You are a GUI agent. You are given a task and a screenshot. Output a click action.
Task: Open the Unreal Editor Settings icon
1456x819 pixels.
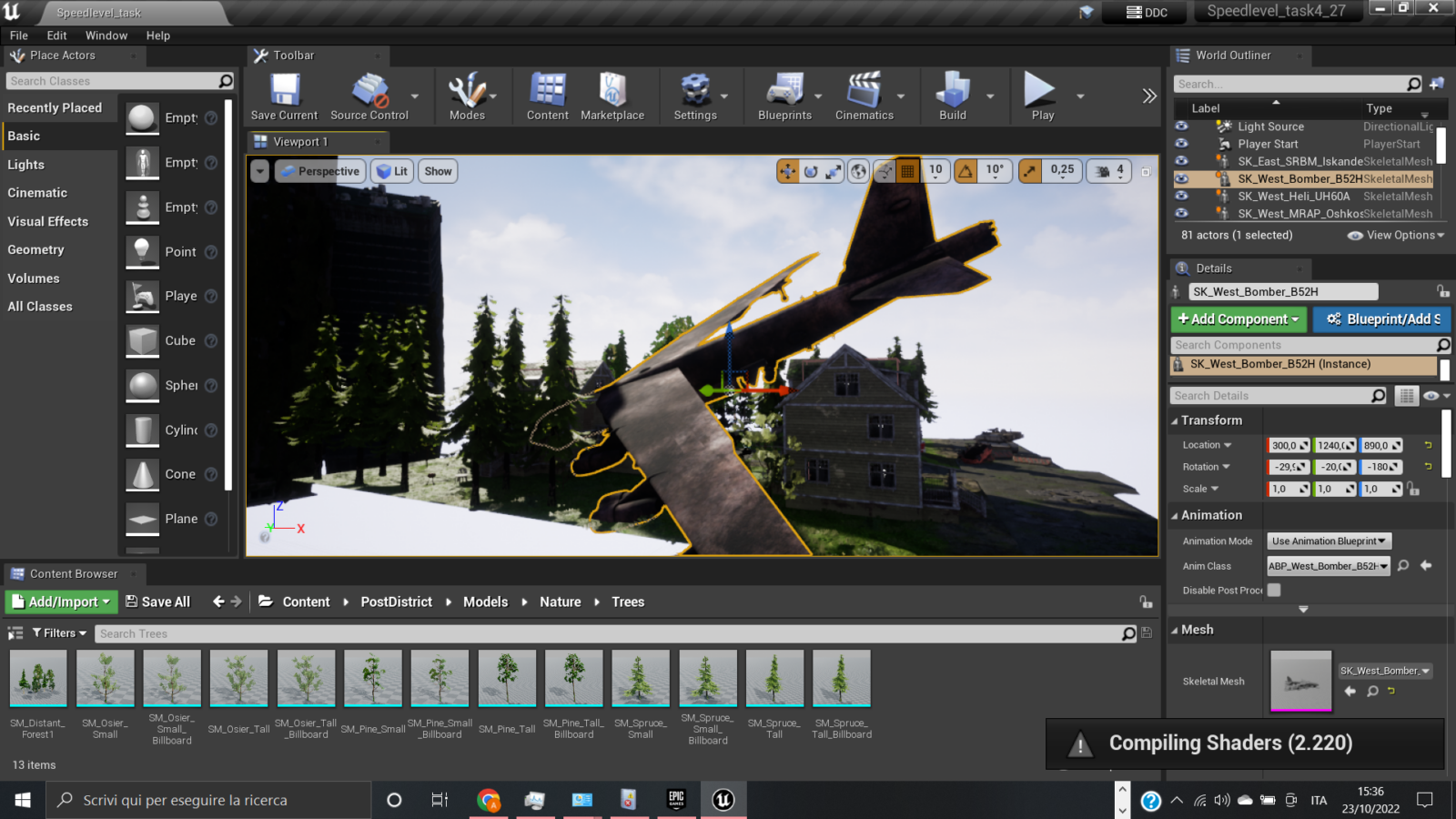695,96
